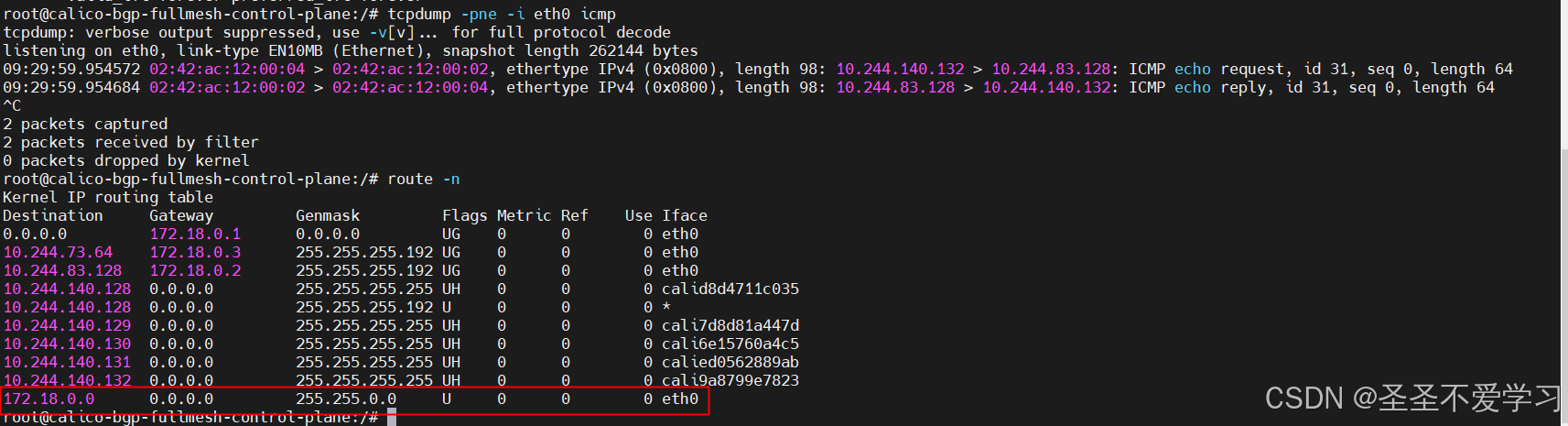The image size is (1568, 426).
Task: Click destination 10.244.140.131 route entry
Action: pos(67,362)
